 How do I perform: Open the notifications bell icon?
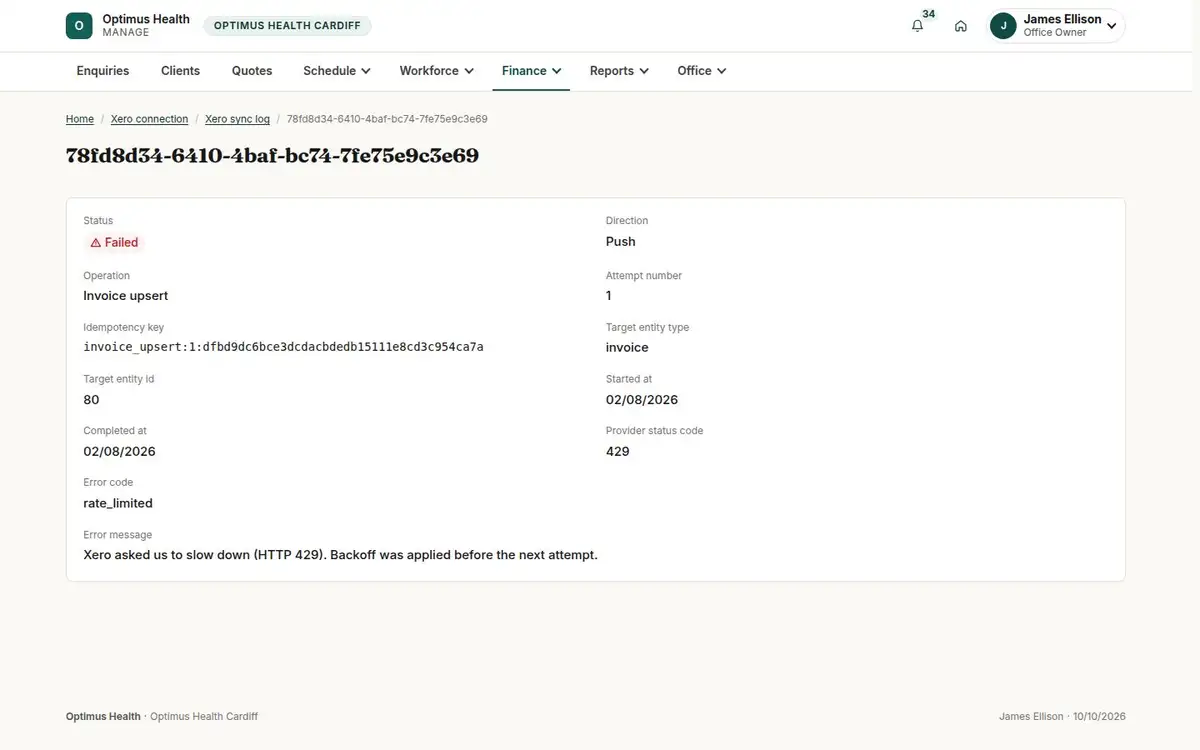[918, 26]
